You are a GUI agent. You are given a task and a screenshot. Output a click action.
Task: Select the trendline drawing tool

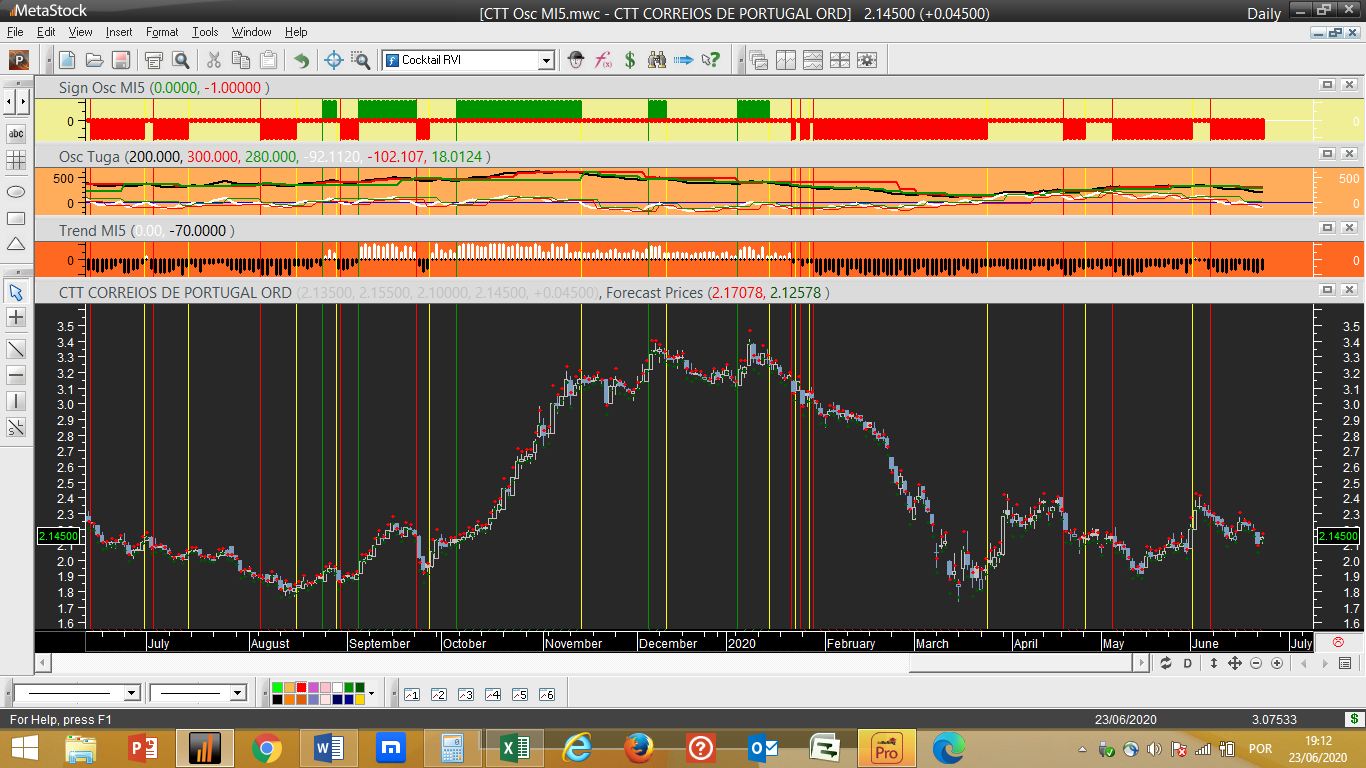pos(16,349)
